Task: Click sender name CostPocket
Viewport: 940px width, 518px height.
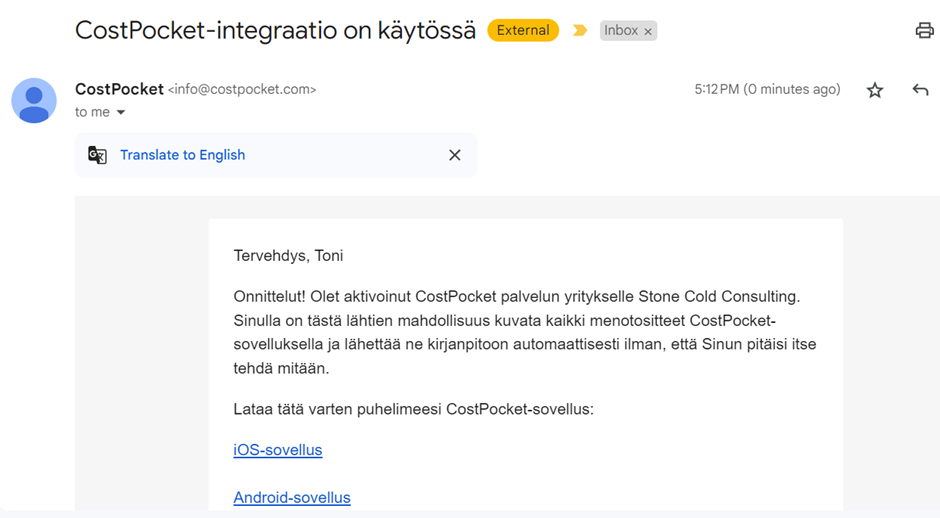Action: point(119,89)
